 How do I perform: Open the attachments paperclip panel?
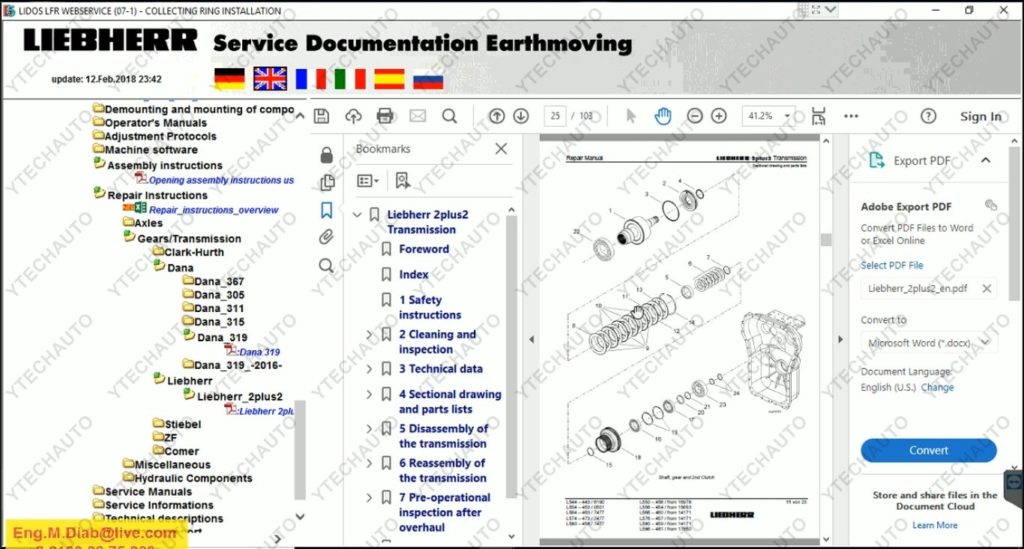[x=327, y=237]
